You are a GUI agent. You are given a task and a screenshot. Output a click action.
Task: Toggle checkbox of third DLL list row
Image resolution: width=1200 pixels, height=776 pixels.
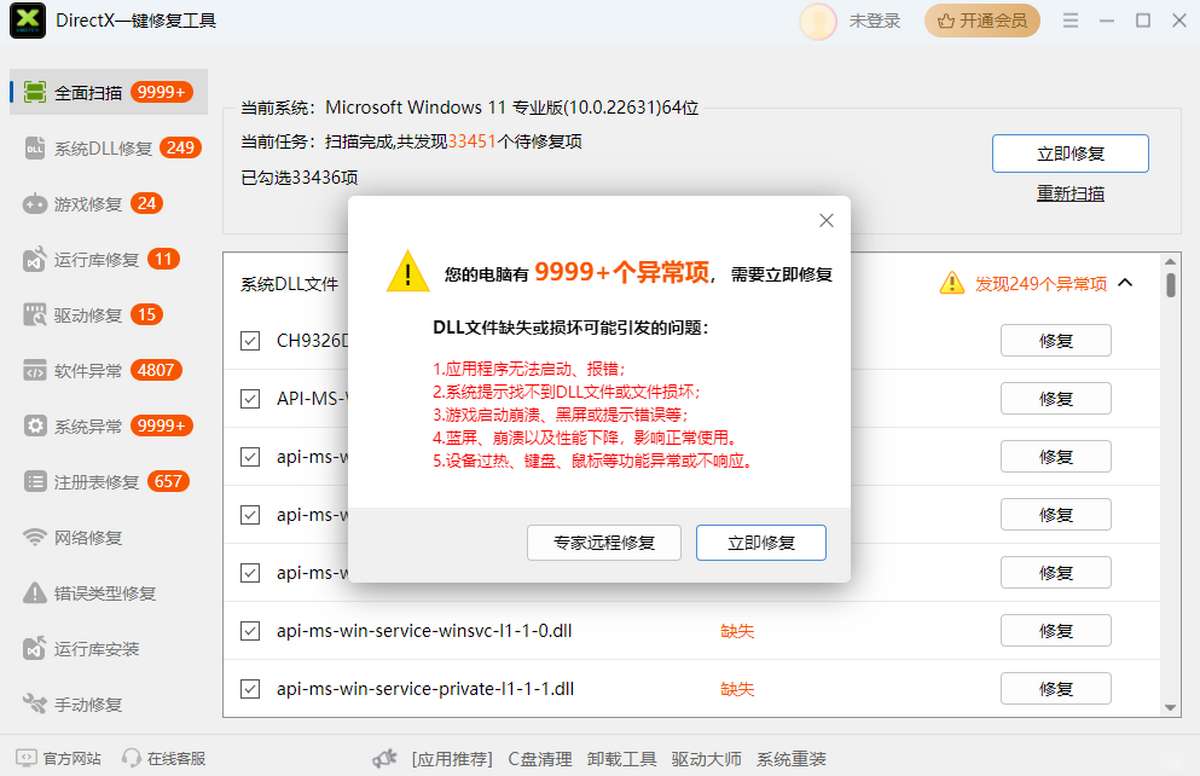pos(250,457)
